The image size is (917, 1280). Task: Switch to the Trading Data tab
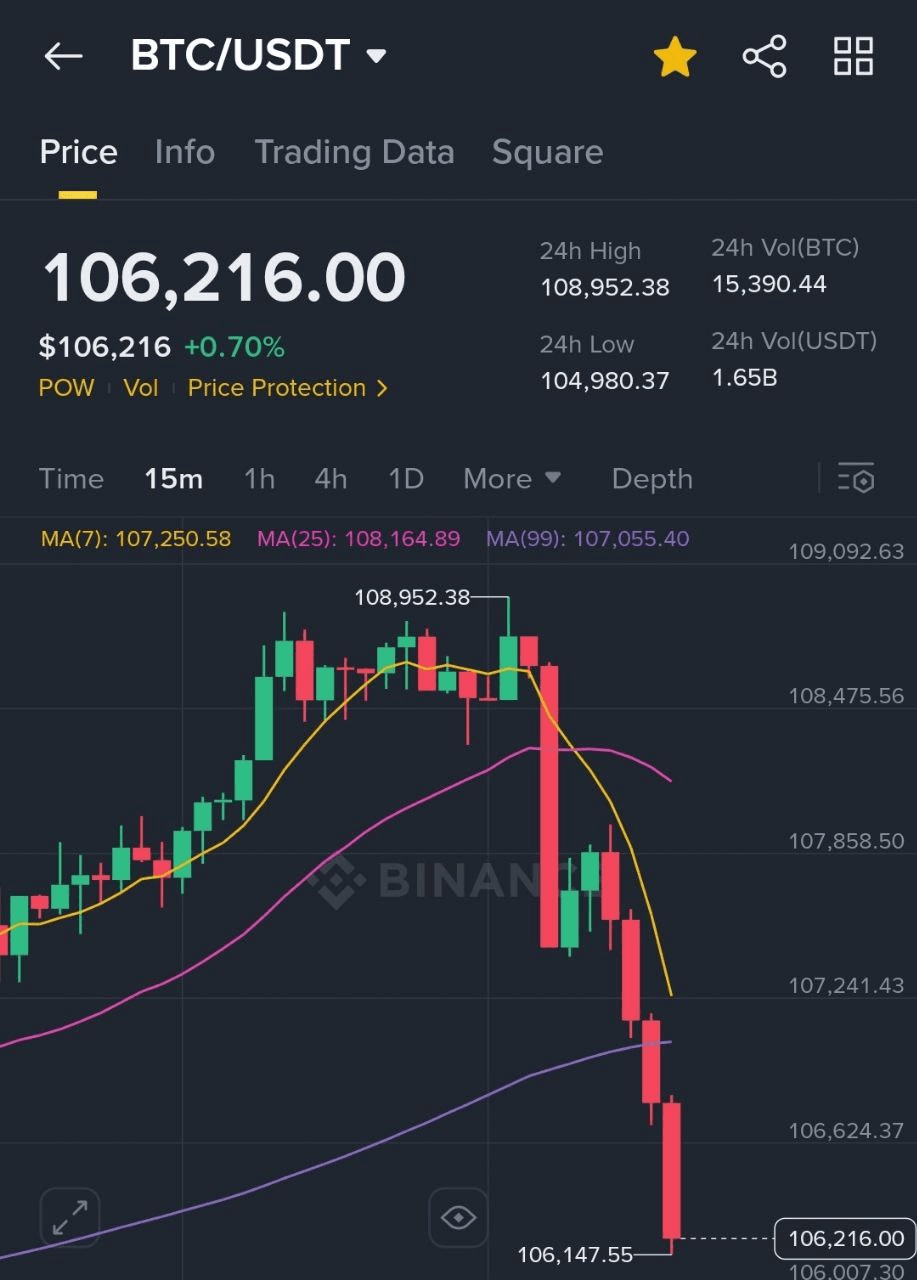(354, 152)
